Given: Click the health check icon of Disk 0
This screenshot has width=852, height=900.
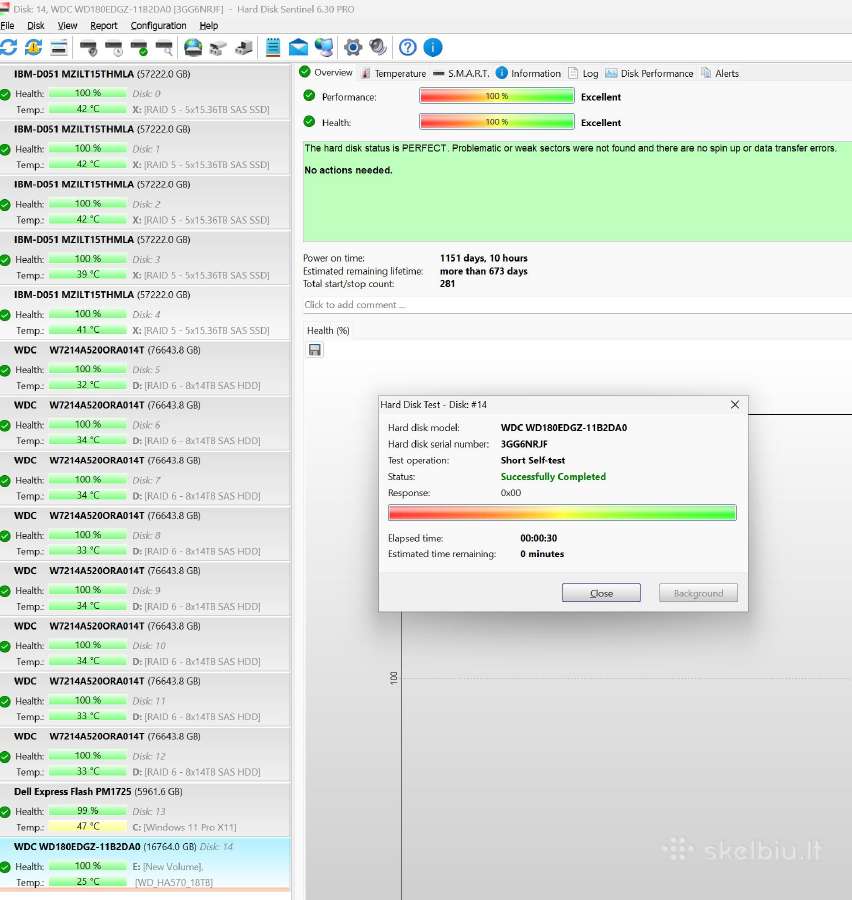Looking at the screenshot, I should [x=5, y=94].
